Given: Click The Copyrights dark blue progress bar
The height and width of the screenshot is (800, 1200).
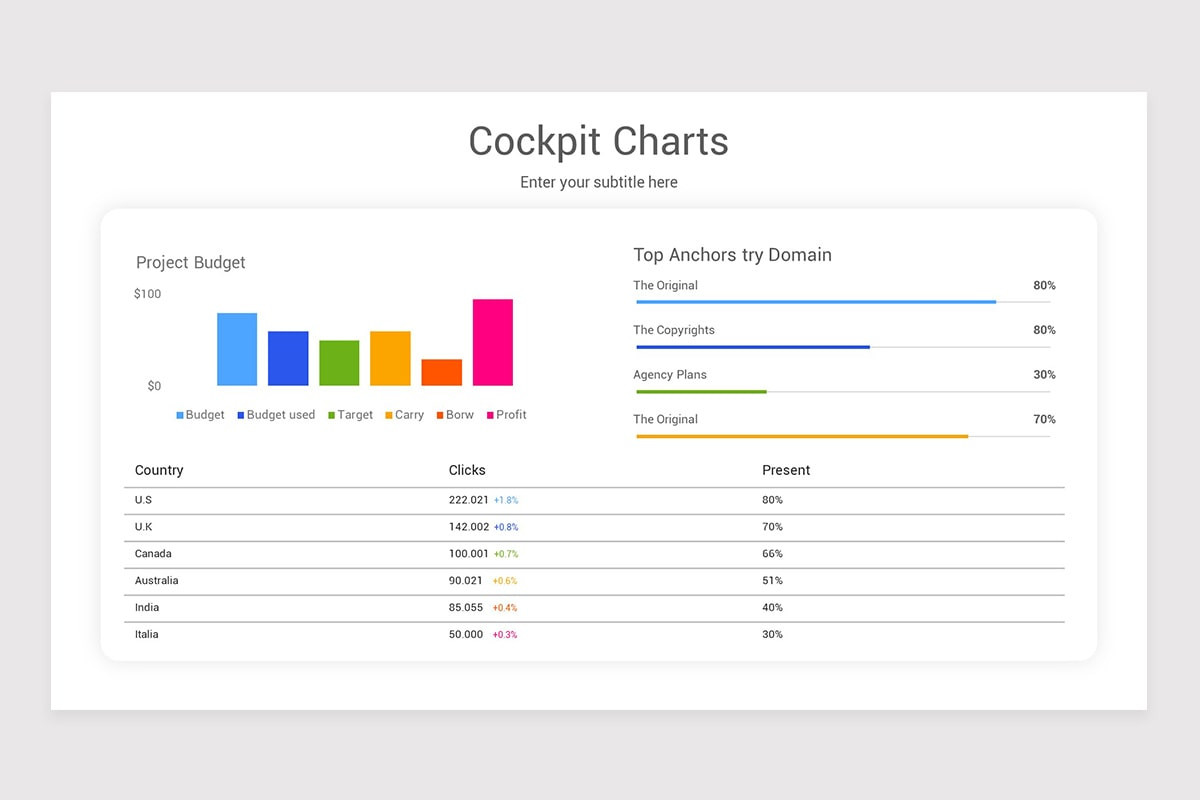Looking at the screenshot, I should (752, 347).
